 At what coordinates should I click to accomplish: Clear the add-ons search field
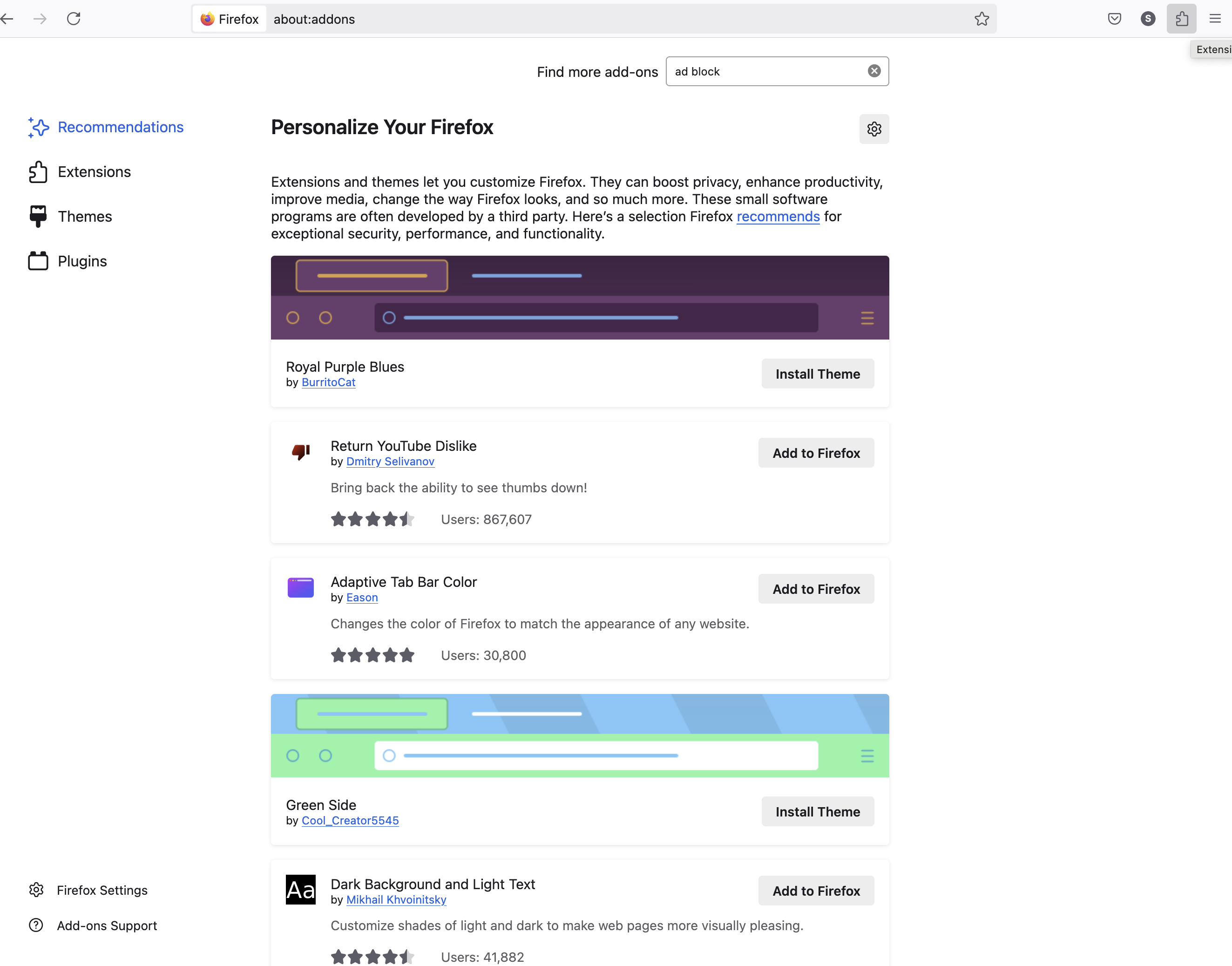coord(873,71)
